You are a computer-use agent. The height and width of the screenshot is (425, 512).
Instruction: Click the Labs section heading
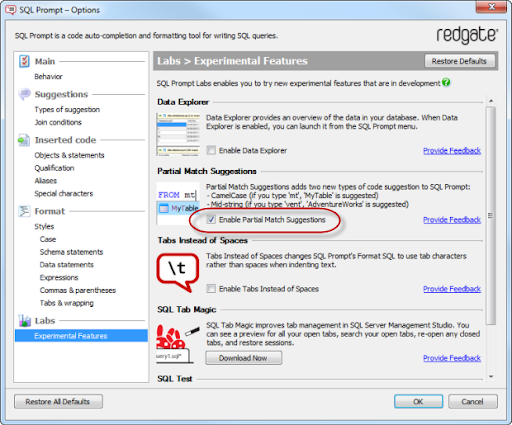pyautogui.click(x=45, y=321)
